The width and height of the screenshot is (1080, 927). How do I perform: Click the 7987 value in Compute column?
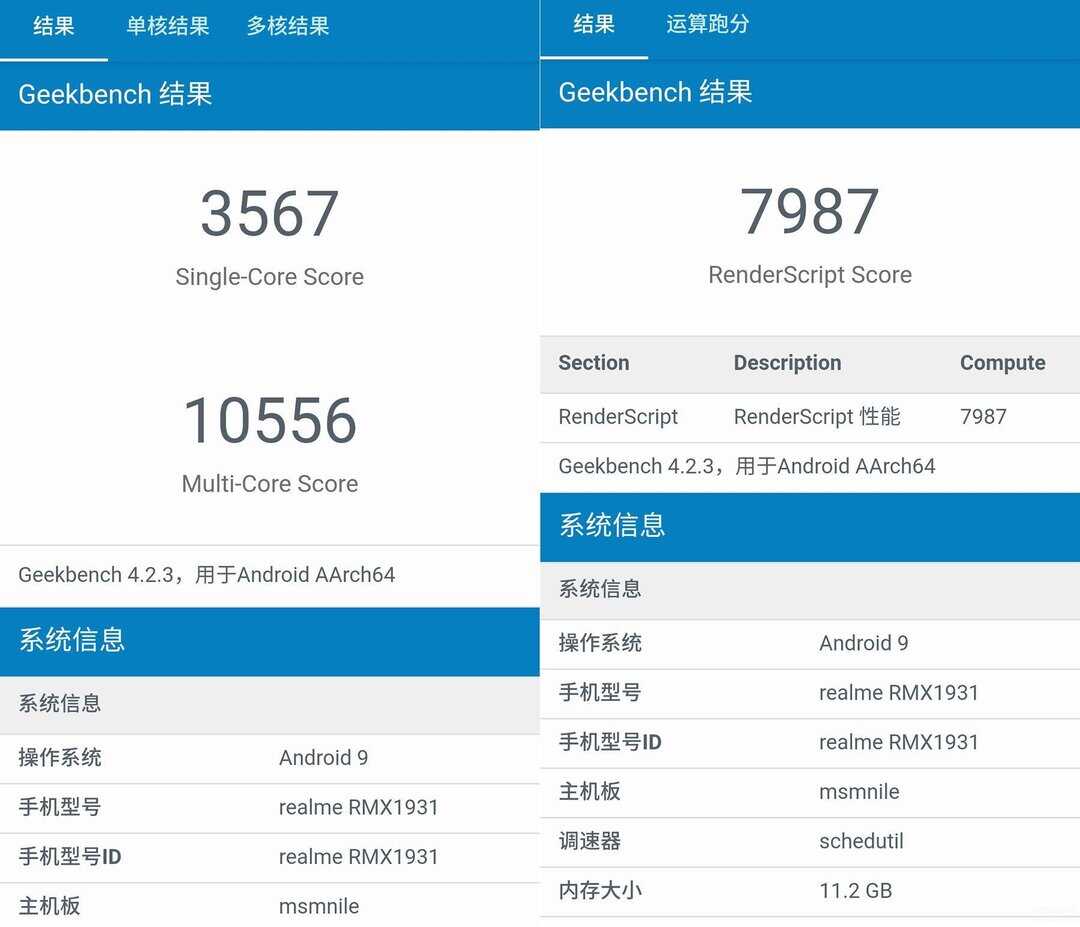click(983, 417)
